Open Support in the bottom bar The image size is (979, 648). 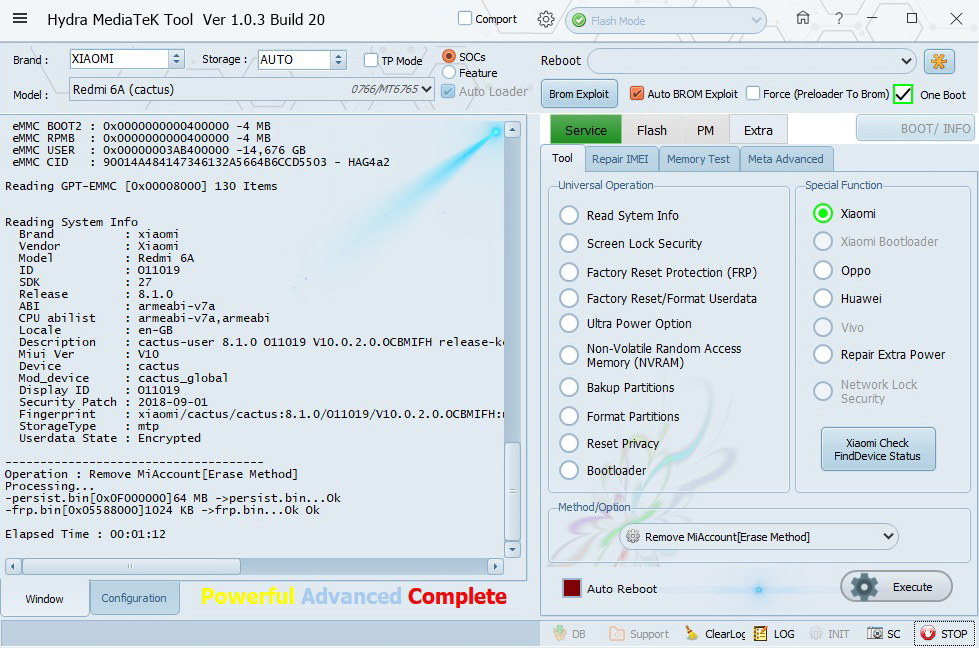point(639,634)
